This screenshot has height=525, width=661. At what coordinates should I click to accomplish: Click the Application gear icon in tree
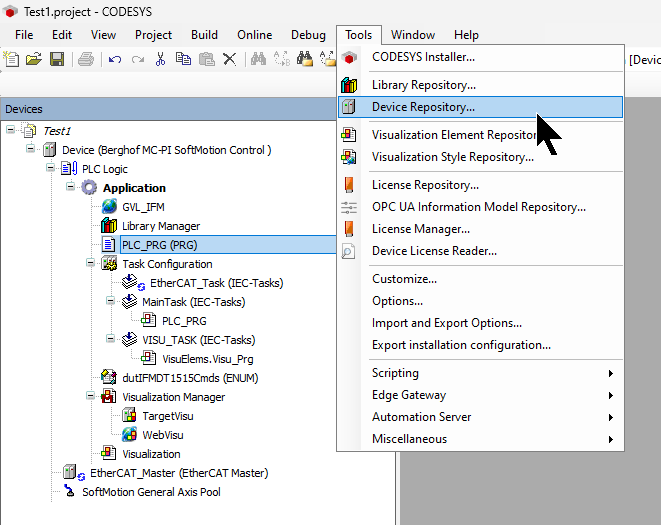pos(89,187)
